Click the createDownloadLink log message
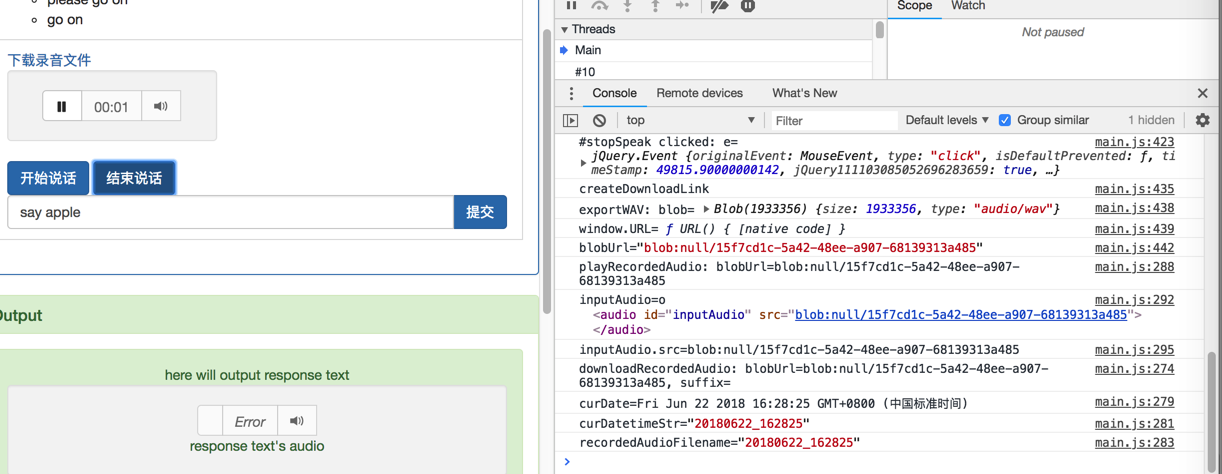Viewport: 1222px width, 474px height. 644,189
